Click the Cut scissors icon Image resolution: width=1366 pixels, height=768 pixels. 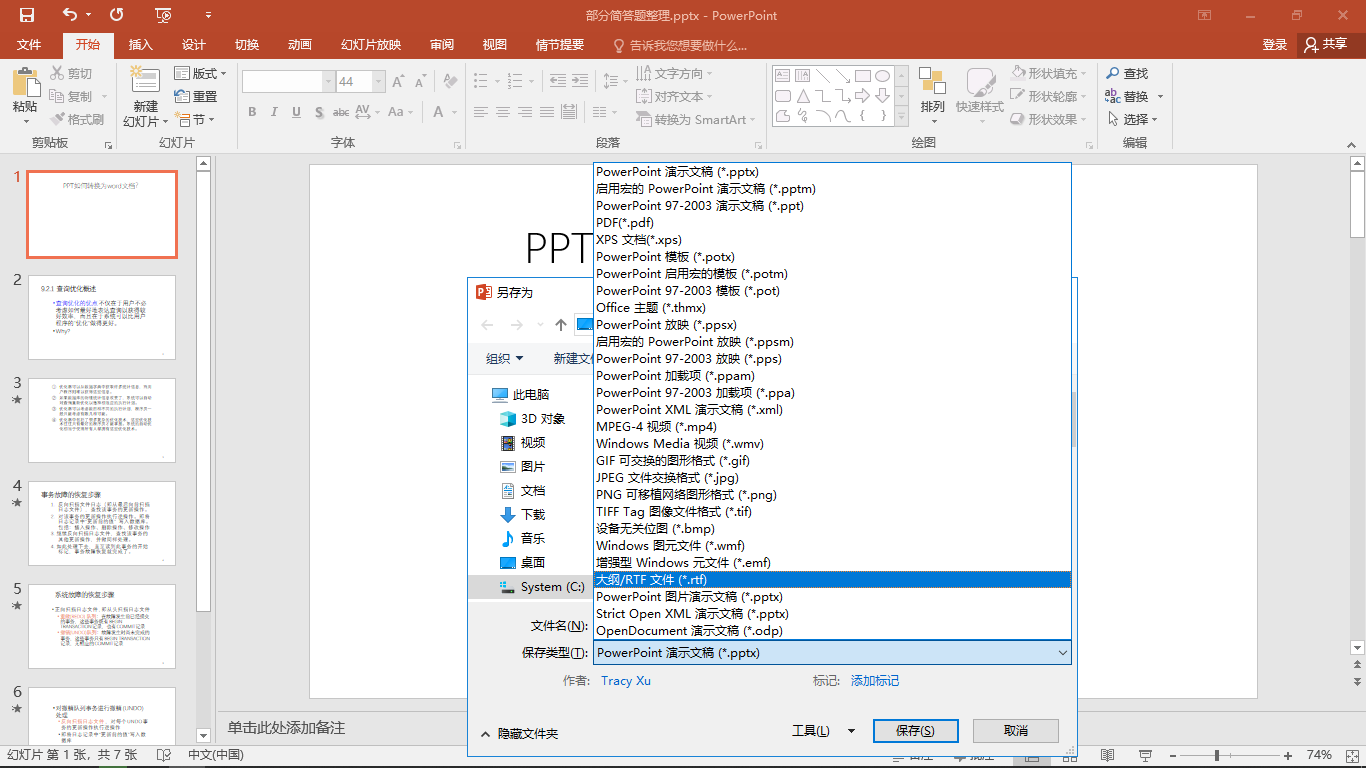pyautogui.click(x=58, y=73)
